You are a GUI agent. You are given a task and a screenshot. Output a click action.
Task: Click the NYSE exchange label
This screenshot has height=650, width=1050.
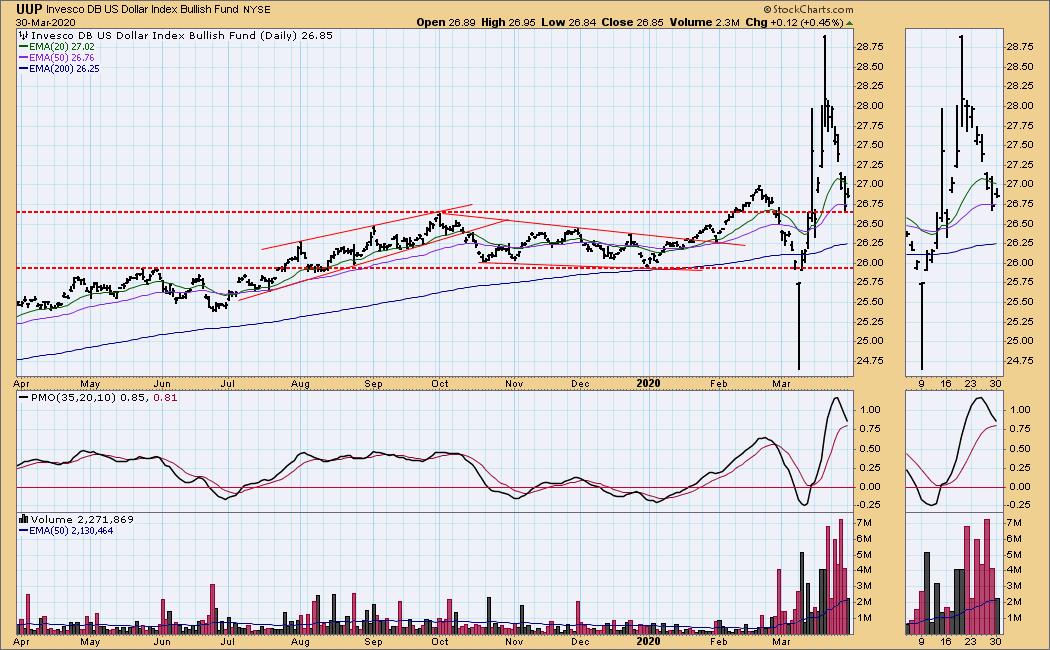pyautogui.click(x=256, y=10)
